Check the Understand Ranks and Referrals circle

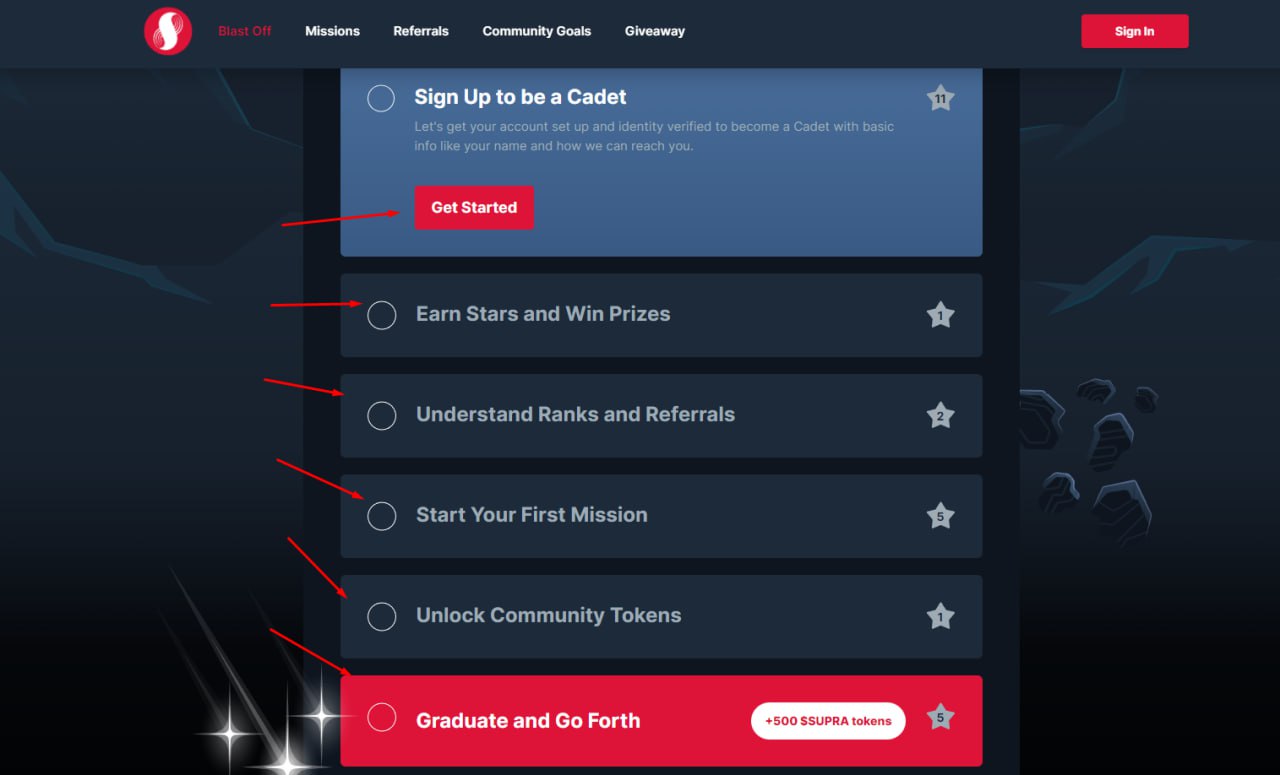pyautogui.click(x=382, y=415)
